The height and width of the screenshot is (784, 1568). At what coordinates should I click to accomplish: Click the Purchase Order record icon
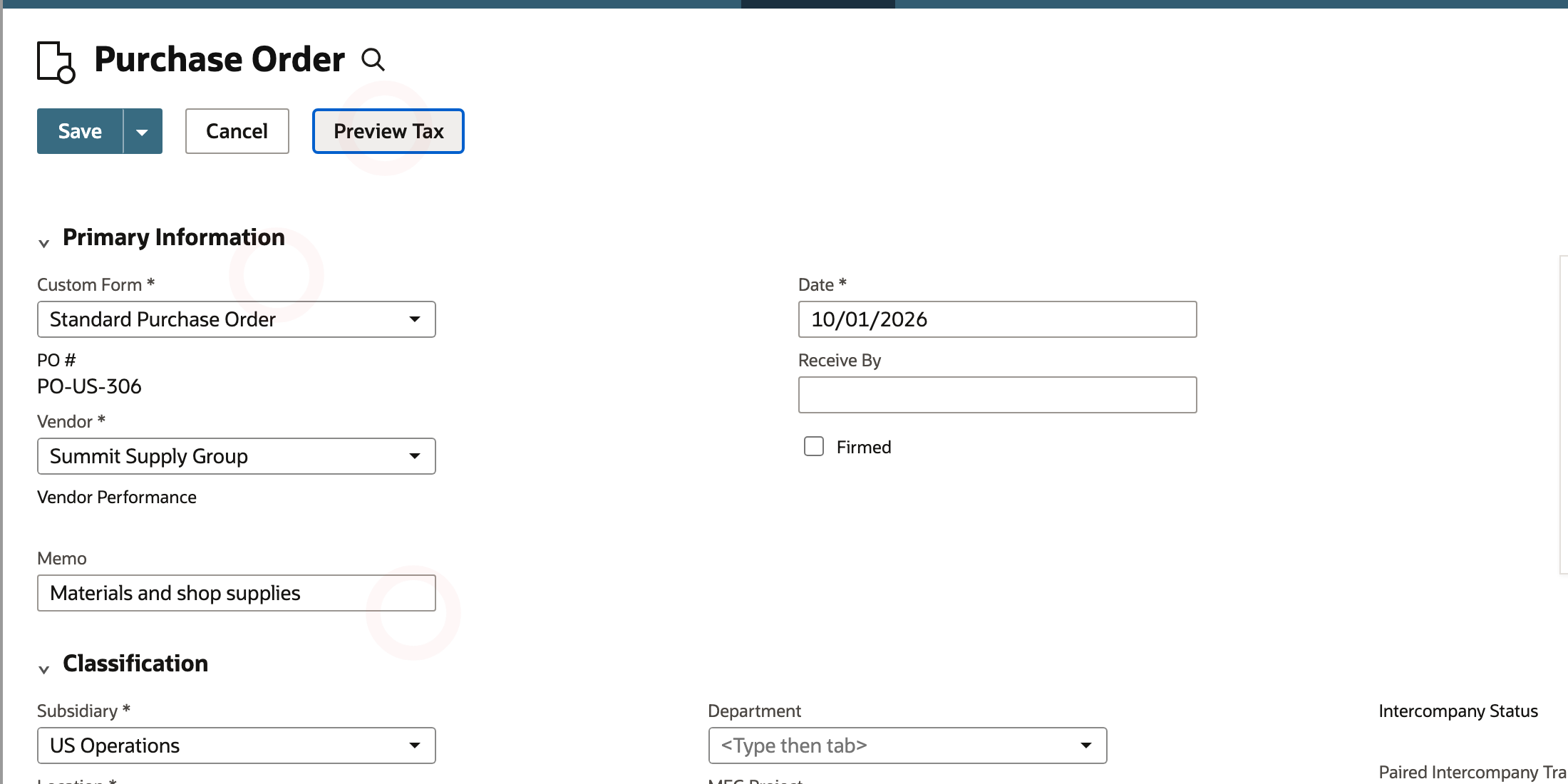pyautogui.click(x=56, y=62)
